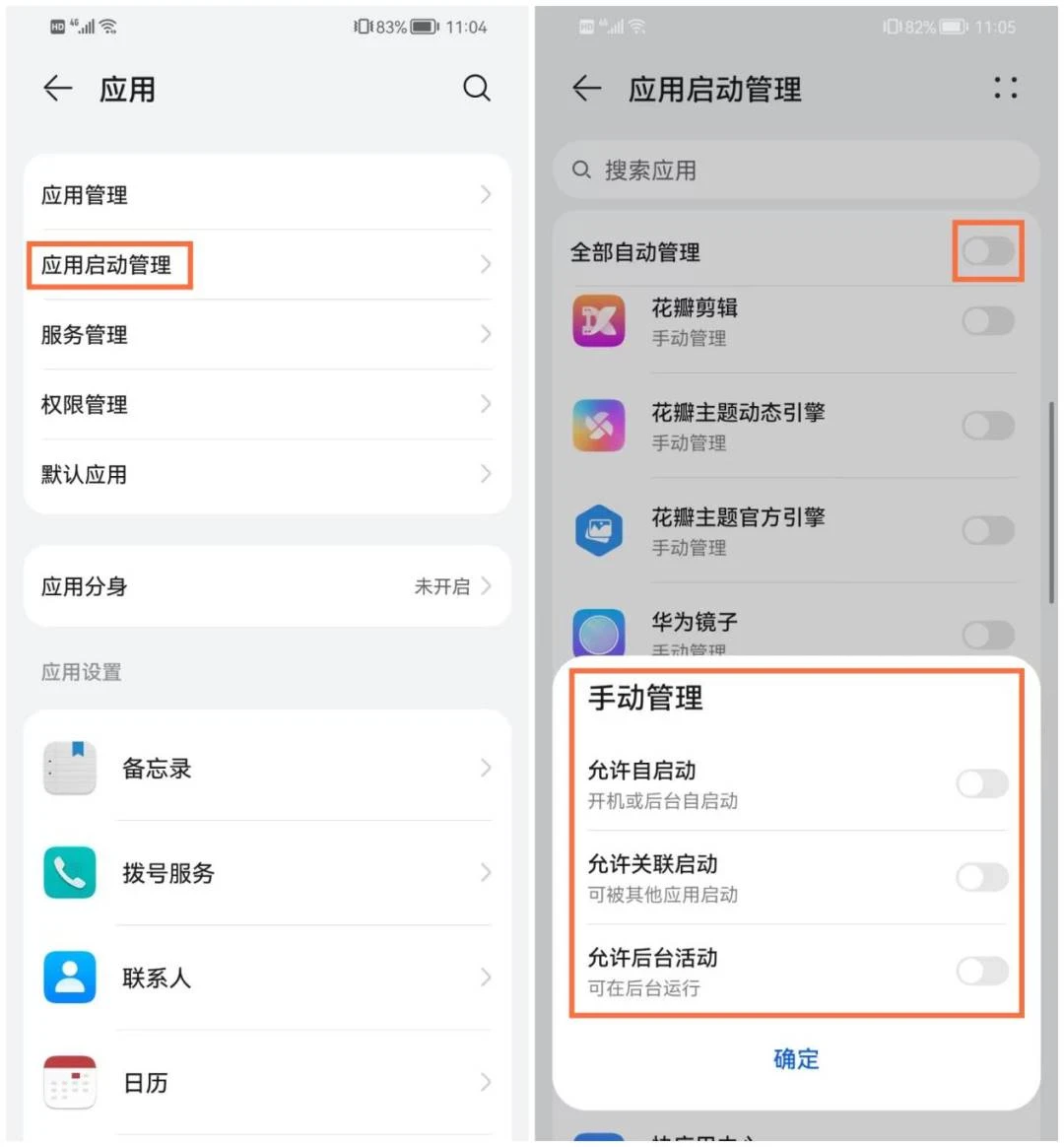The image size is (1064, 1147).
Task: Expand the 应用管理 row chevron
Action: coord(486,194)
